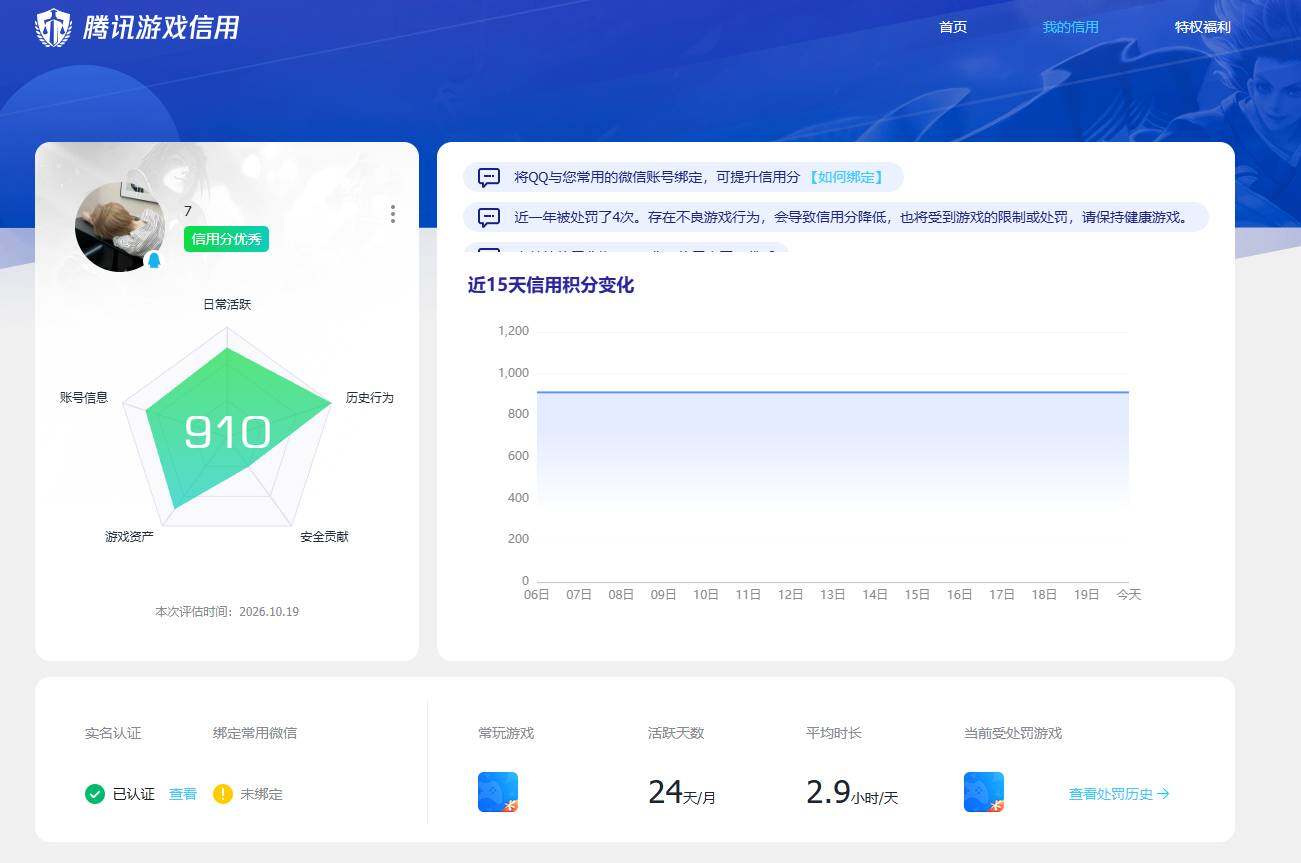
Task: Select the 我的信用 navigation tab
Action: click(1070, 27)
